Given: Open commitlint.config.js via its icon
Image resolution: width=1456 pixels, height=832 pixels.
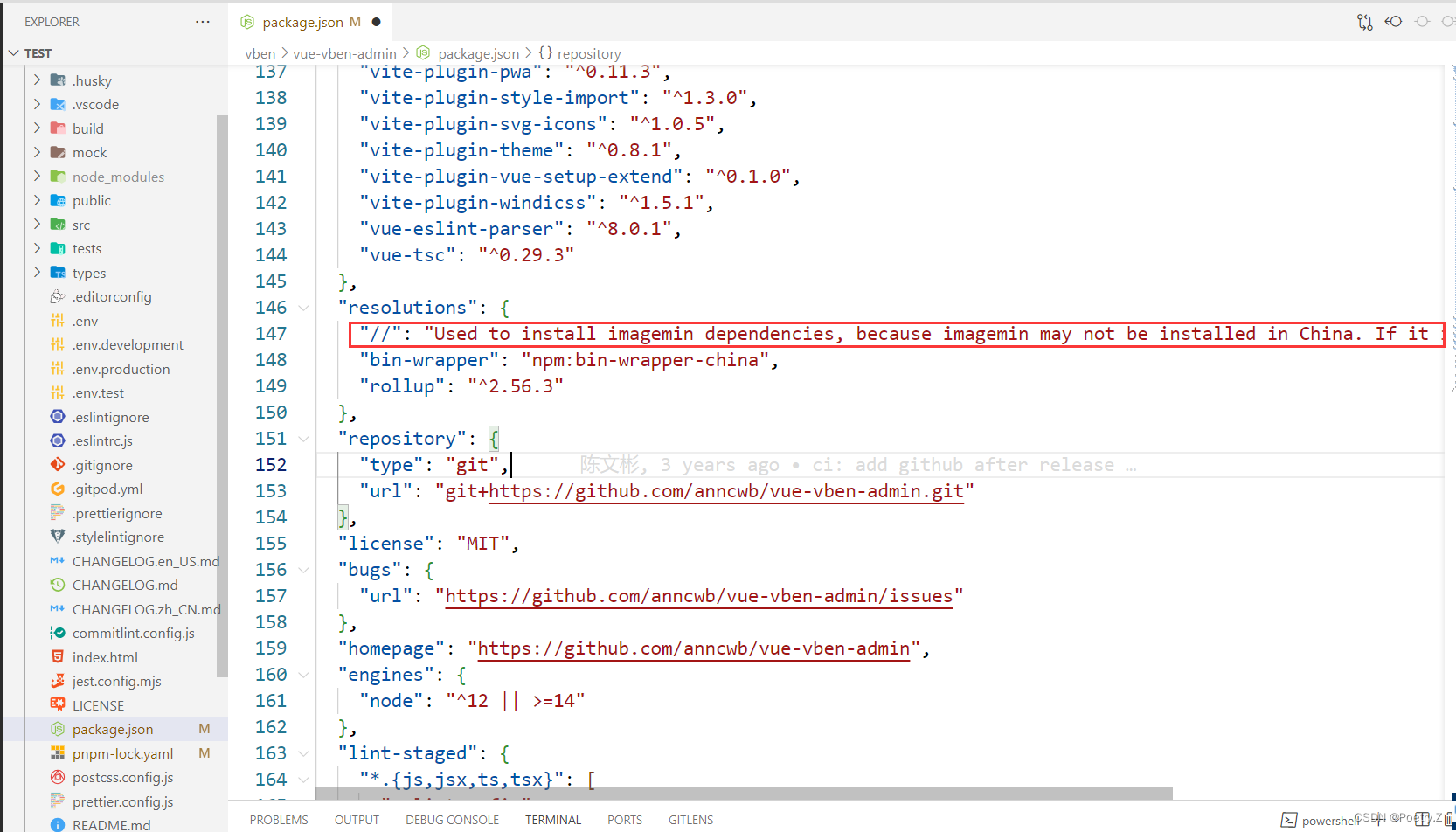Looking at the screenshot, I should coord(57,633).
